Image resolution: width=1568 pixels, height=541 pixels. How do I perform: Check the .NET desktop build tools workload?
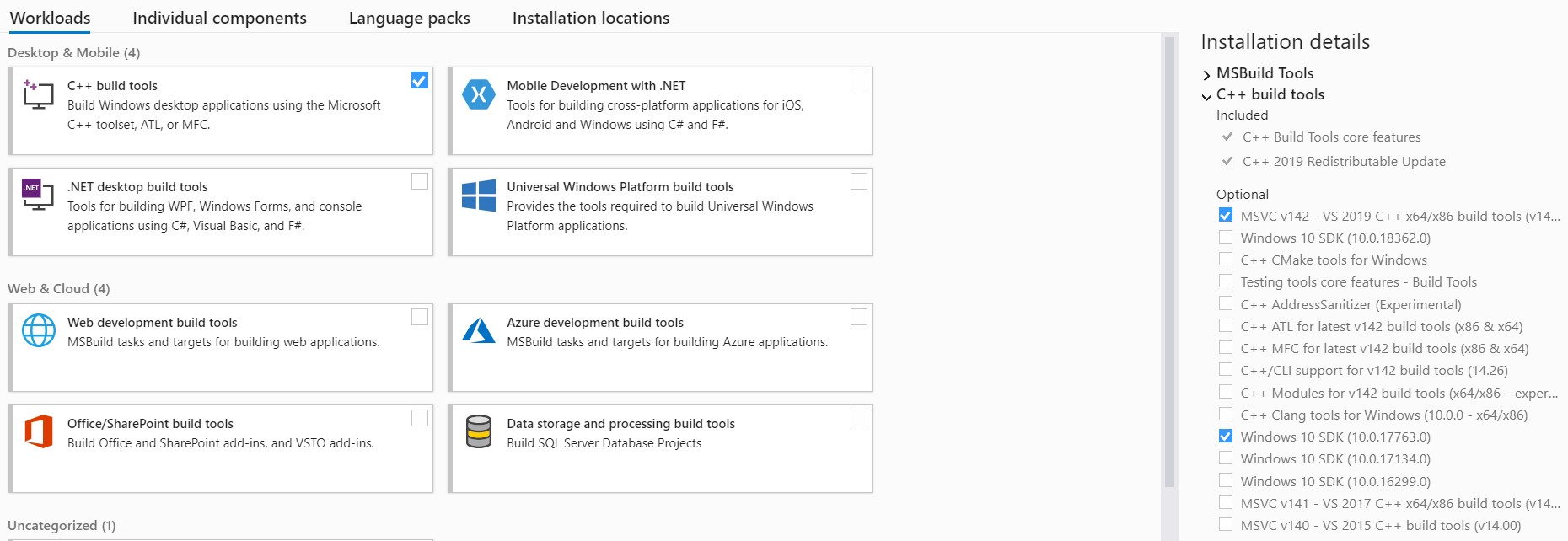[x=419, y=181]
